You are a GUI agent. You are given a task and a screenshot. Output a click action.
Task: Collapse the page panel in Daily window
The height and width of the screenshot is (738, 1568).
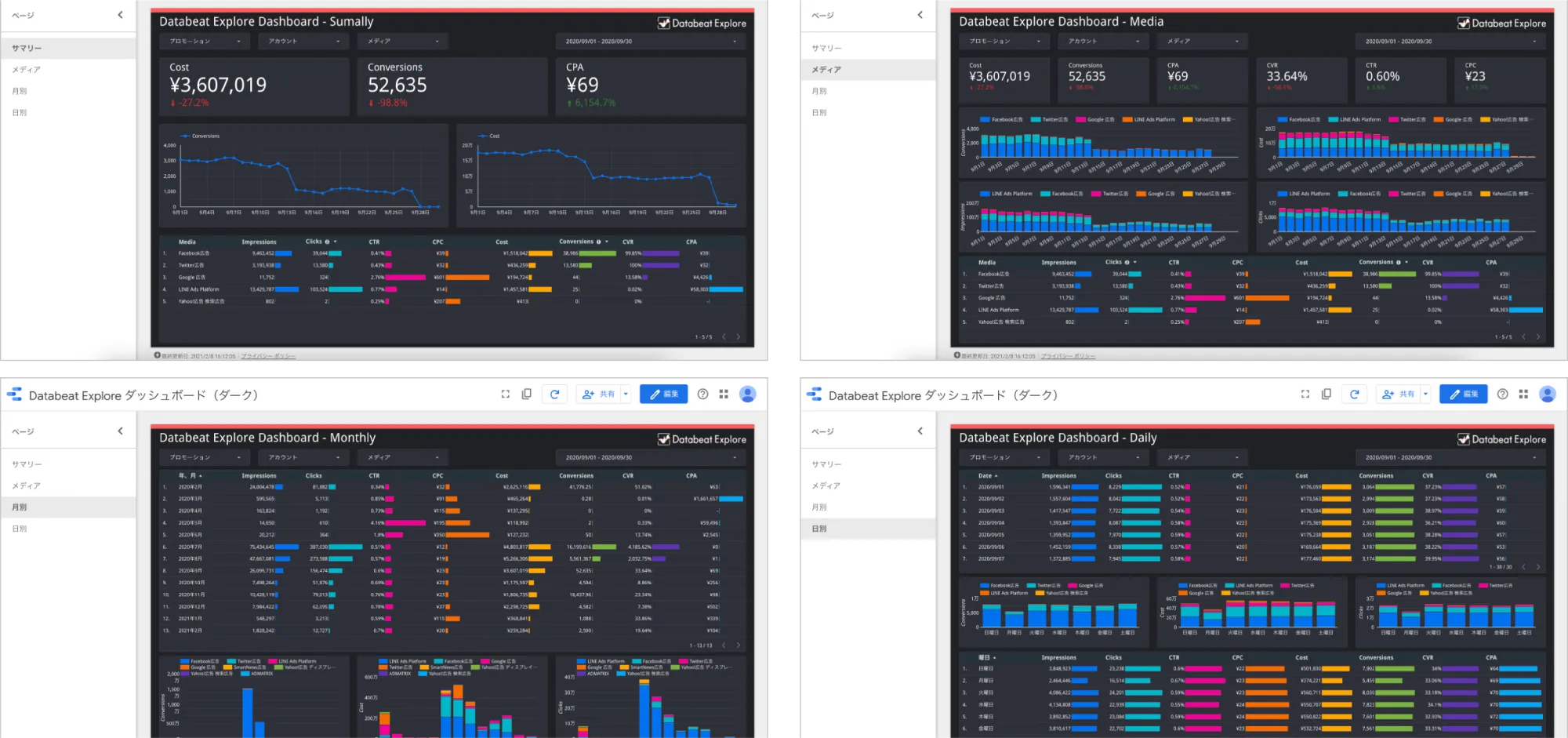tap(920, 431)
